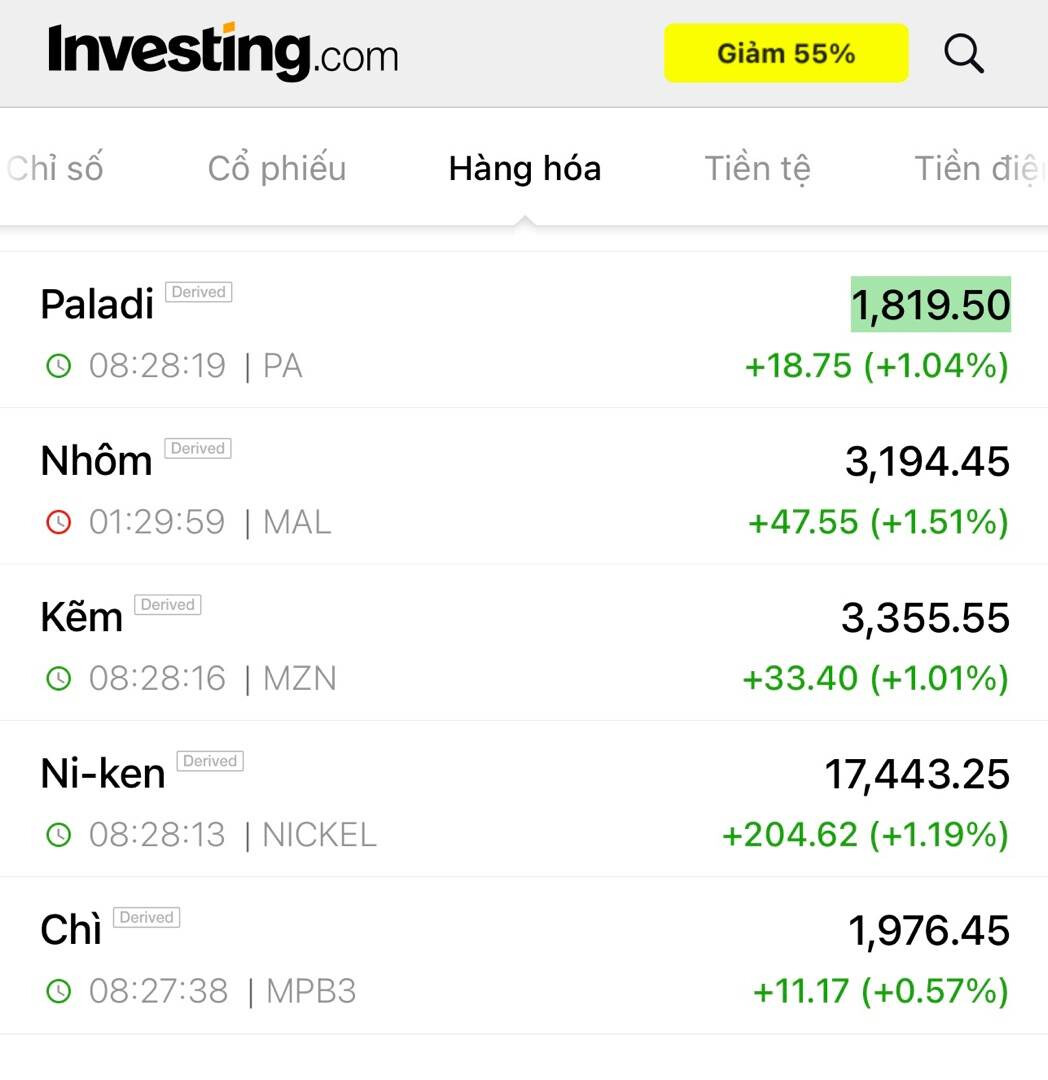
Task: Switch to the Chỉ số tab
Action: click(55, 168)
